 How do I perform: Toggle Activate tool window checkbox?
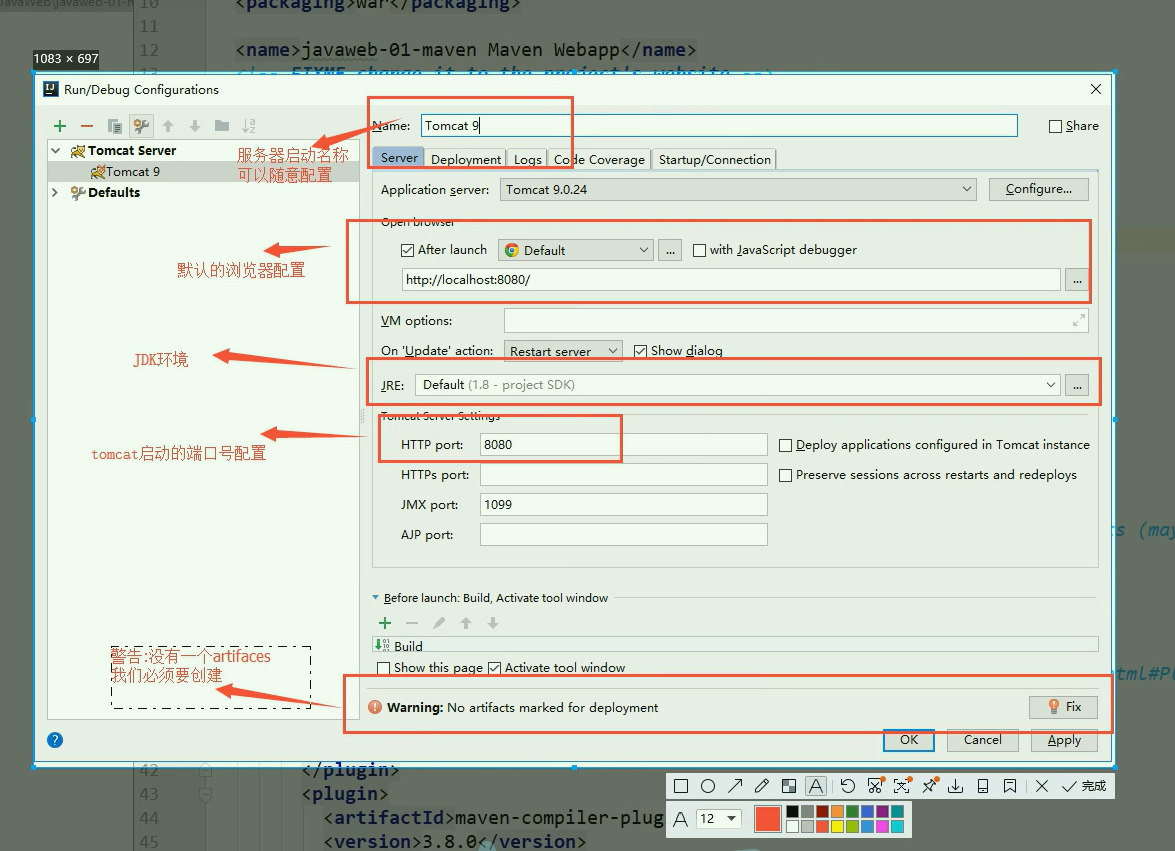click(495, 667)
